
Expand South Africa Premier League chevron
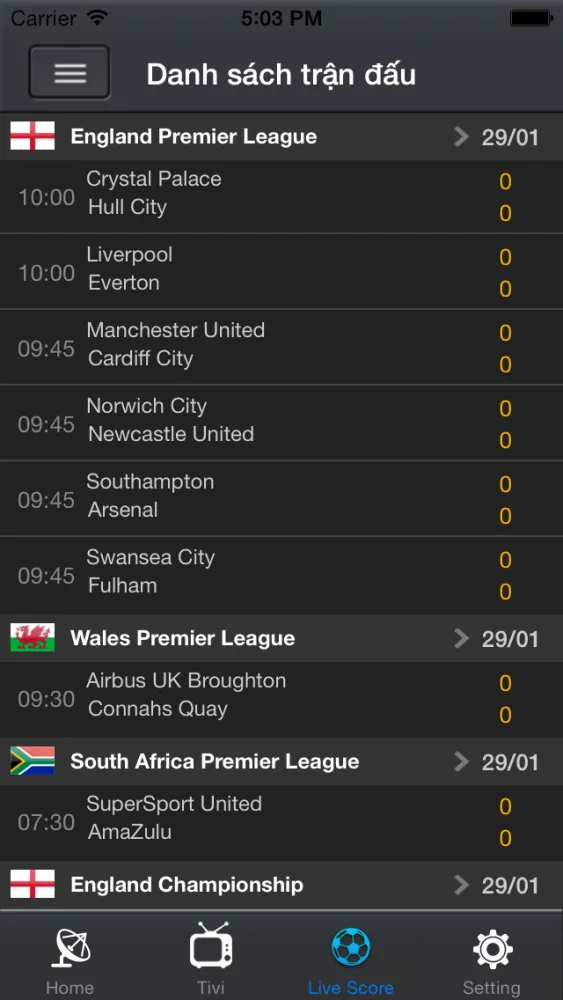click(x=461, y=761)
